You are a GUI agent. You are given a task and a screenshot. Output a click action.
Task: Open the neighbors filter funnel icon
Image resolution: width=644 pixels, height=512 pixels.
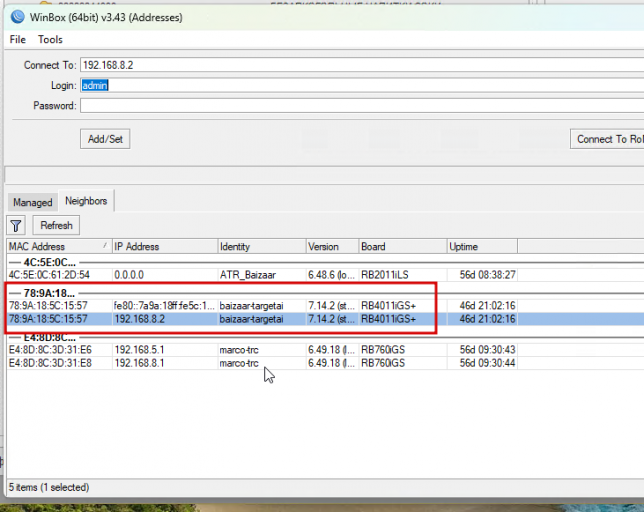coord(16,225)
